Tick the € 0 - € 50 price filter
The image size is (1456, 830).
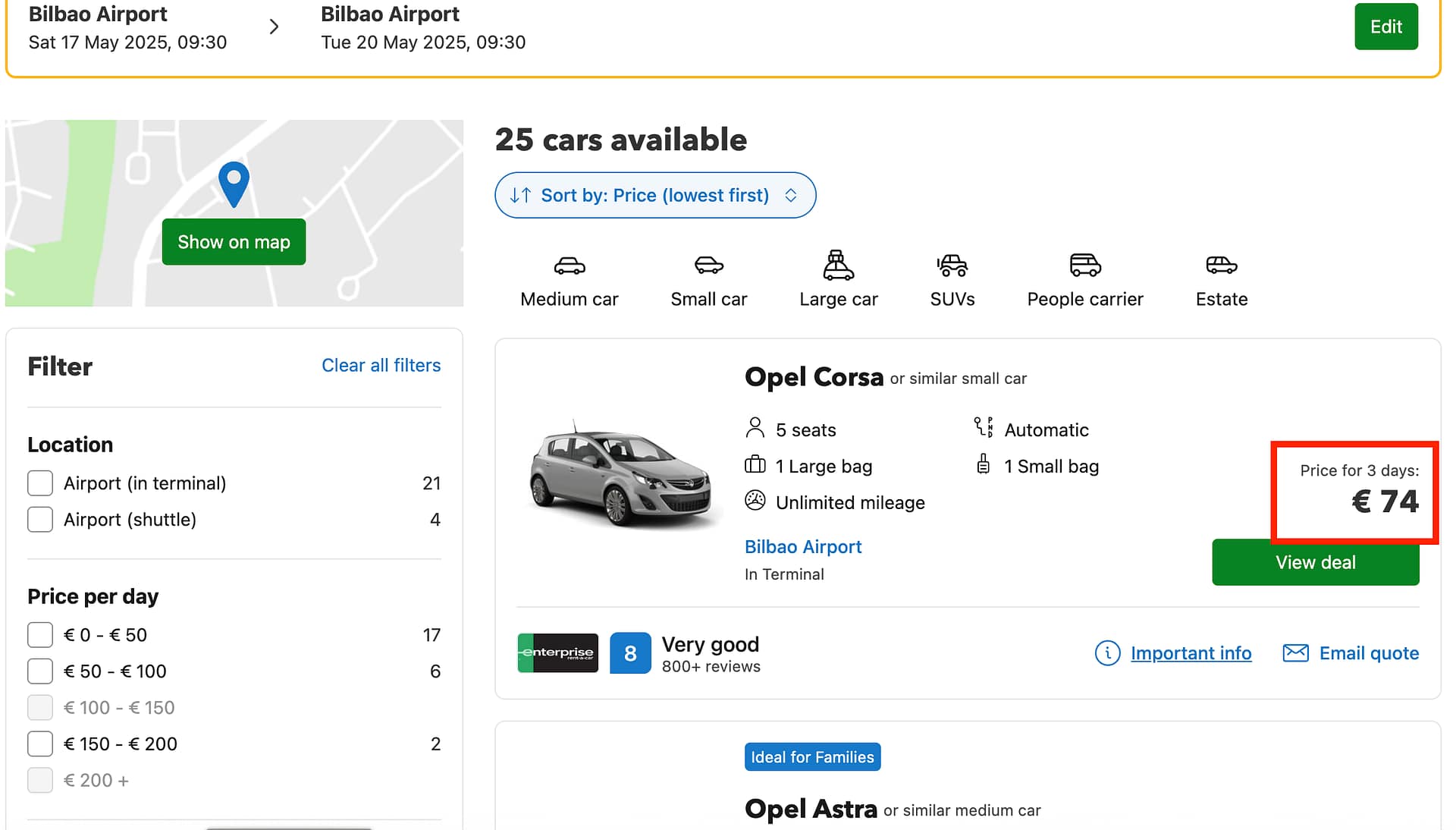coord(40,635)
